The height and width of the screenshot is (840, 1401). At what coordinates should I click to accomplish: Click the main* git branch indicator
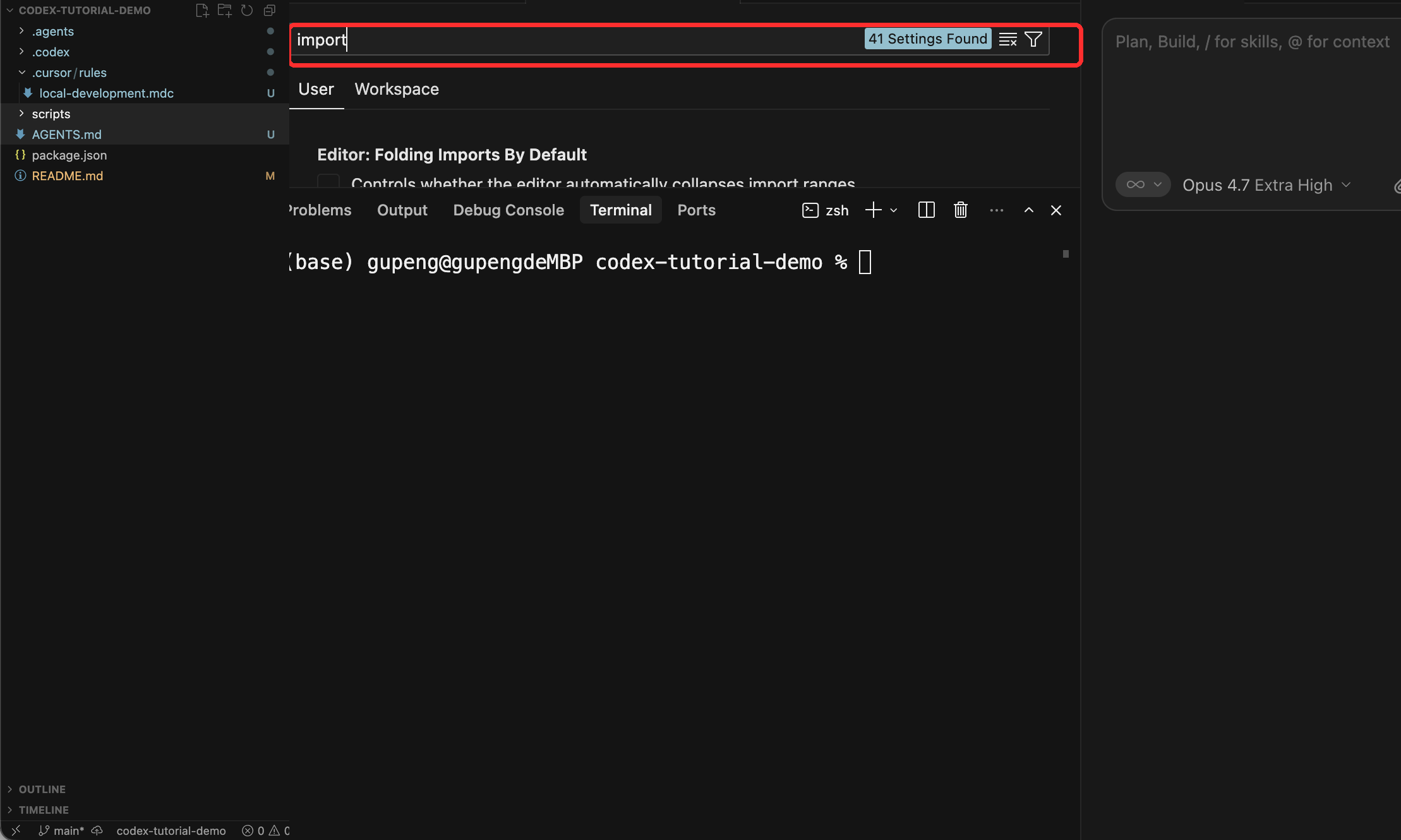coord(61,831)
